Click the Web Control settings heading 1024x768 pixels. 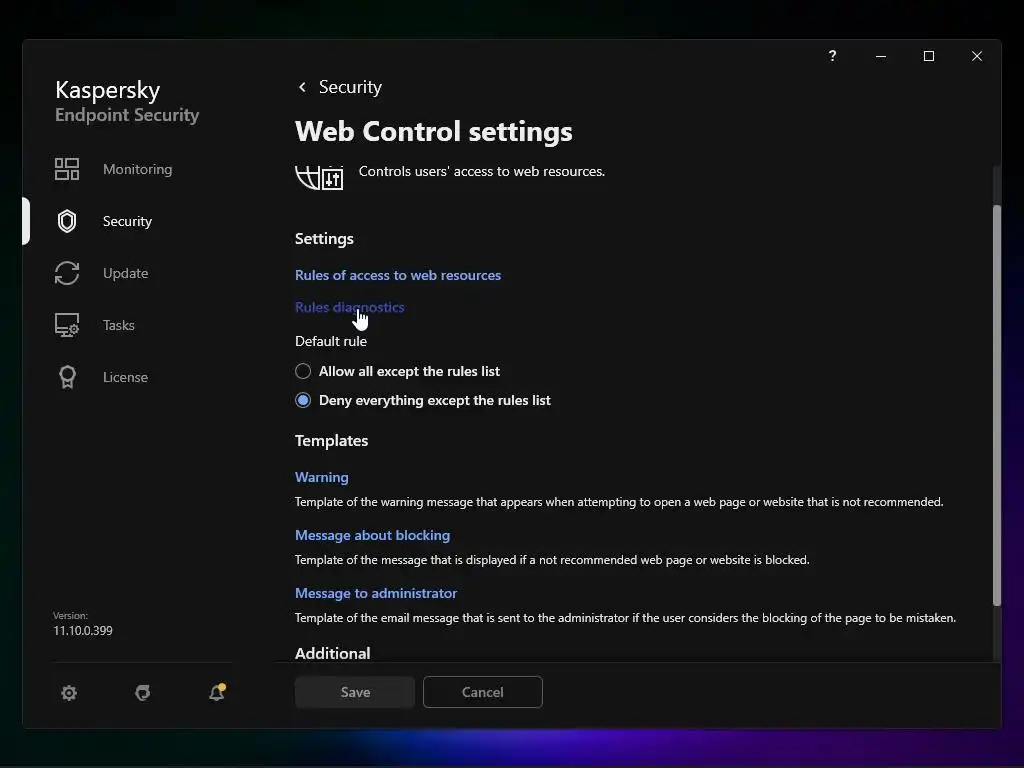tap(434, 131)
